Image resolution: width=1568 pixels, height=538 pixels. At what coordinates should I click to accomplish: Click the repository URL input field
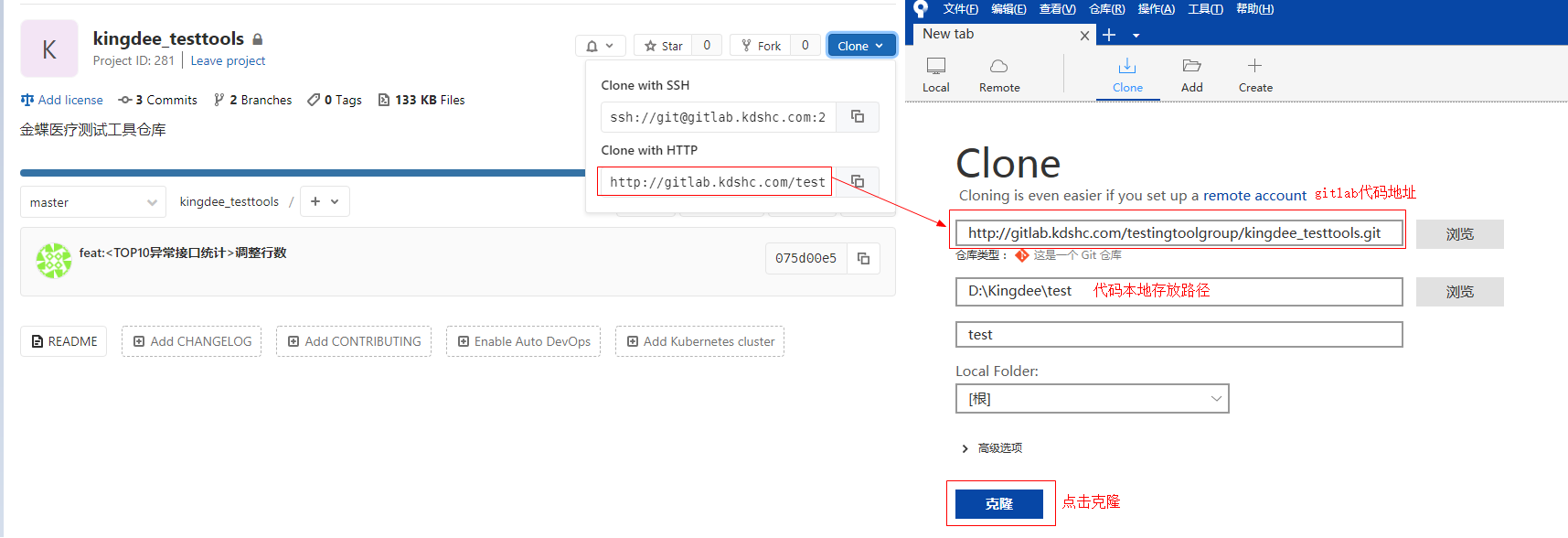pos(1179,233)
